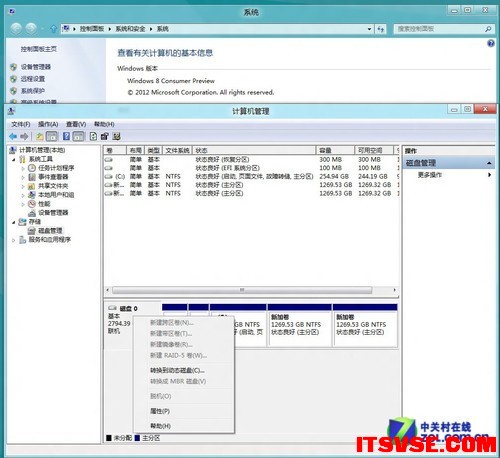Select 磁盘管理 in the tree

(x=50, y=231)
